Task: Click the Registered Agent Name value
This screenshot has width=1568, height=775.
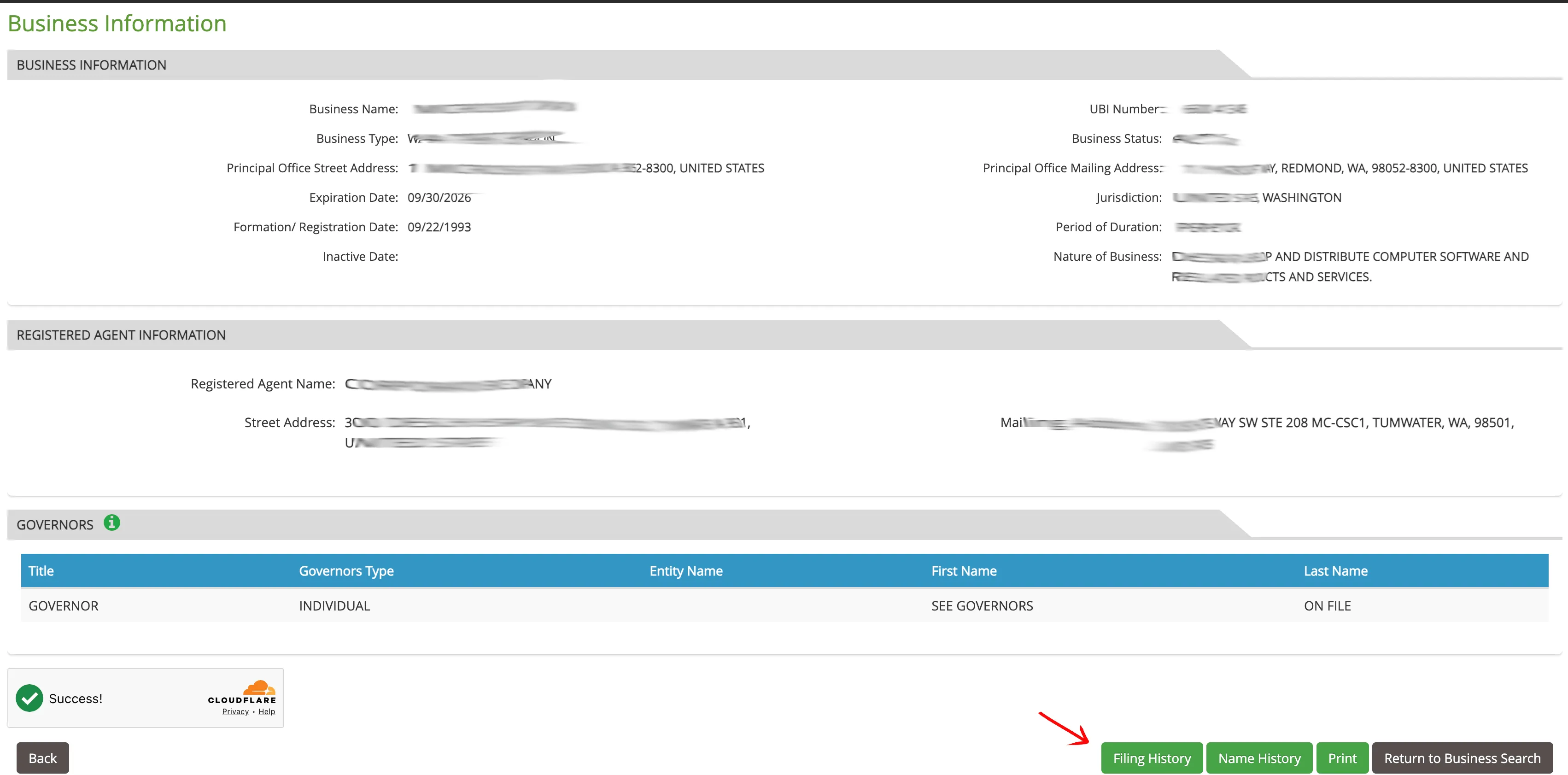Action: 448,384
